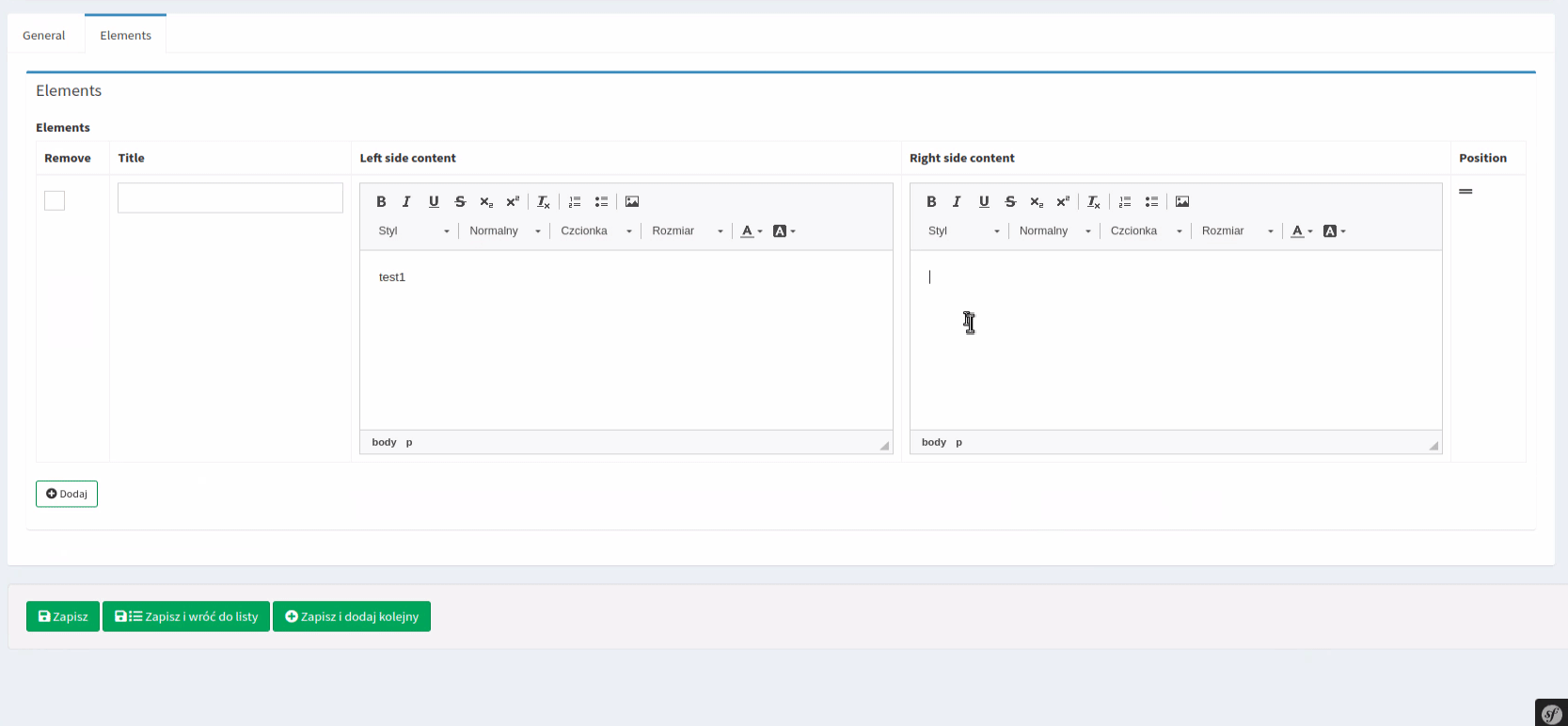
Task: Toggle Bold in the right side content editor
Action: point(931,201)
